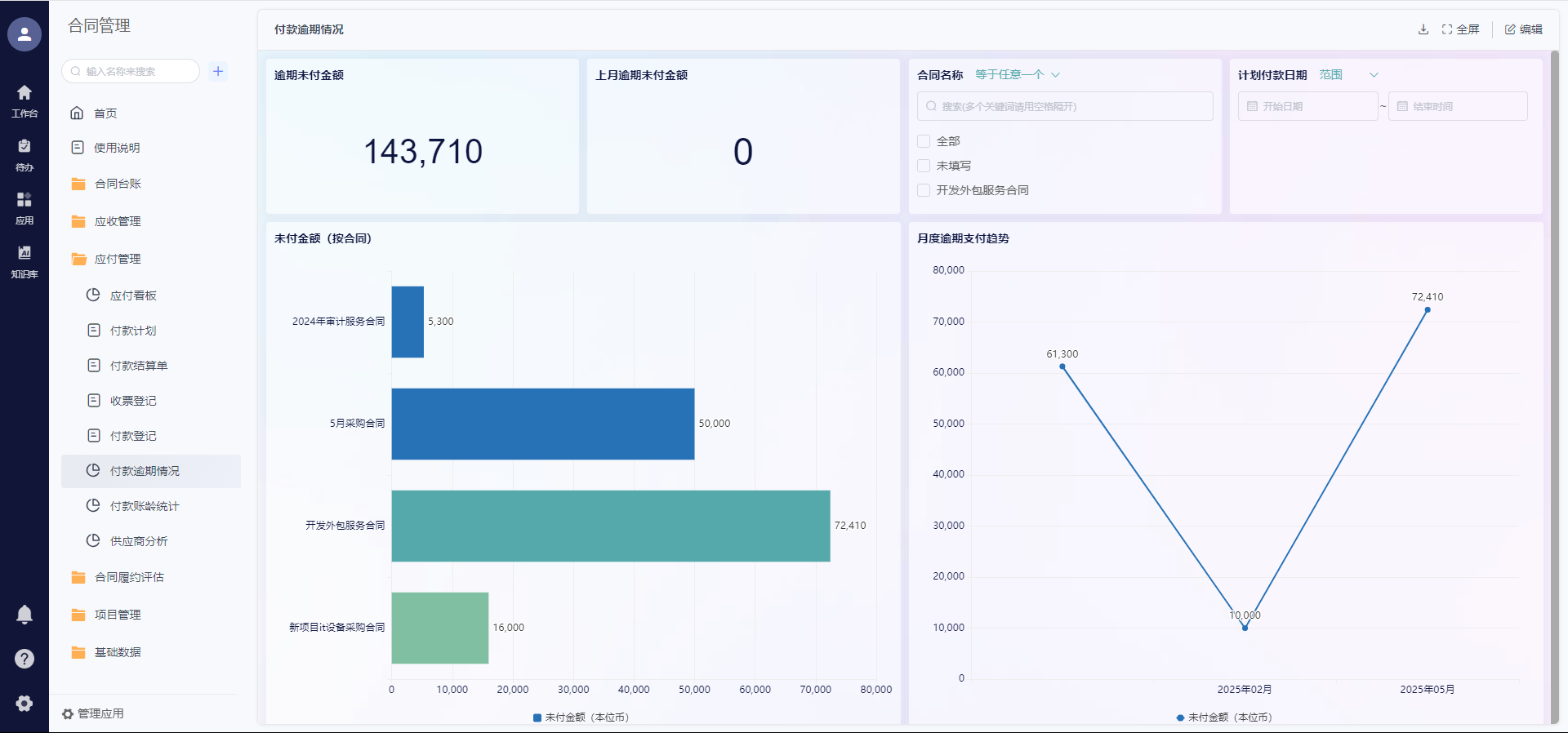
Task: Open the notification bell icon
Action: point(24,615)
